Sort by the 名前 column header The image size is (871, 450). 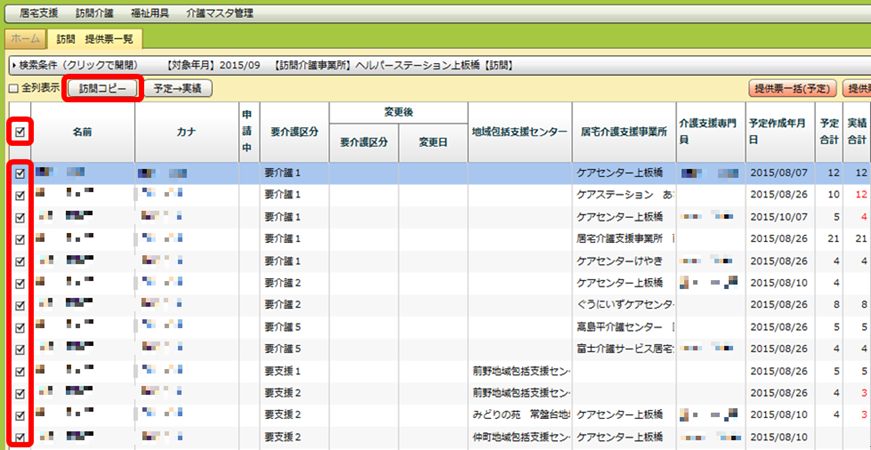coord(83,131)
